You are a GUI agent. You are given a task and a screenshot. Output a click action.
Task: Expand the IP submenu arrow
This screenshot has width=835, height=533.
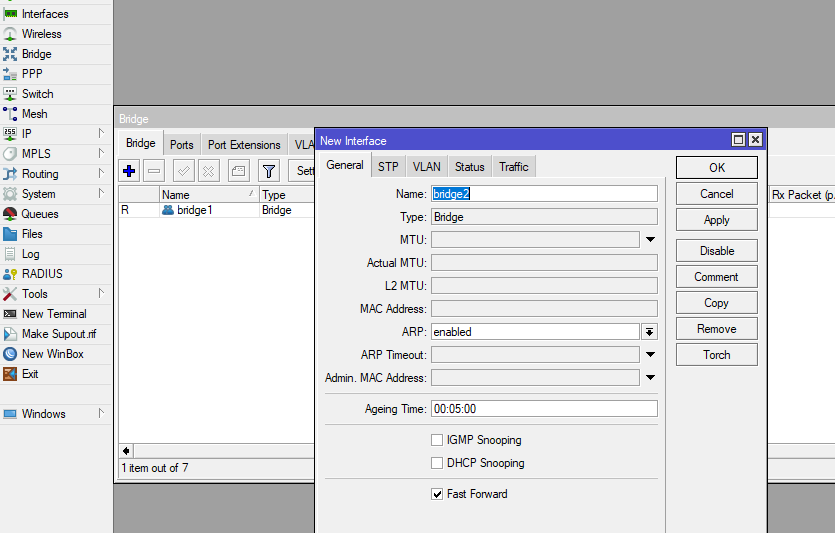pyautogui.click(x=101, y=133)
